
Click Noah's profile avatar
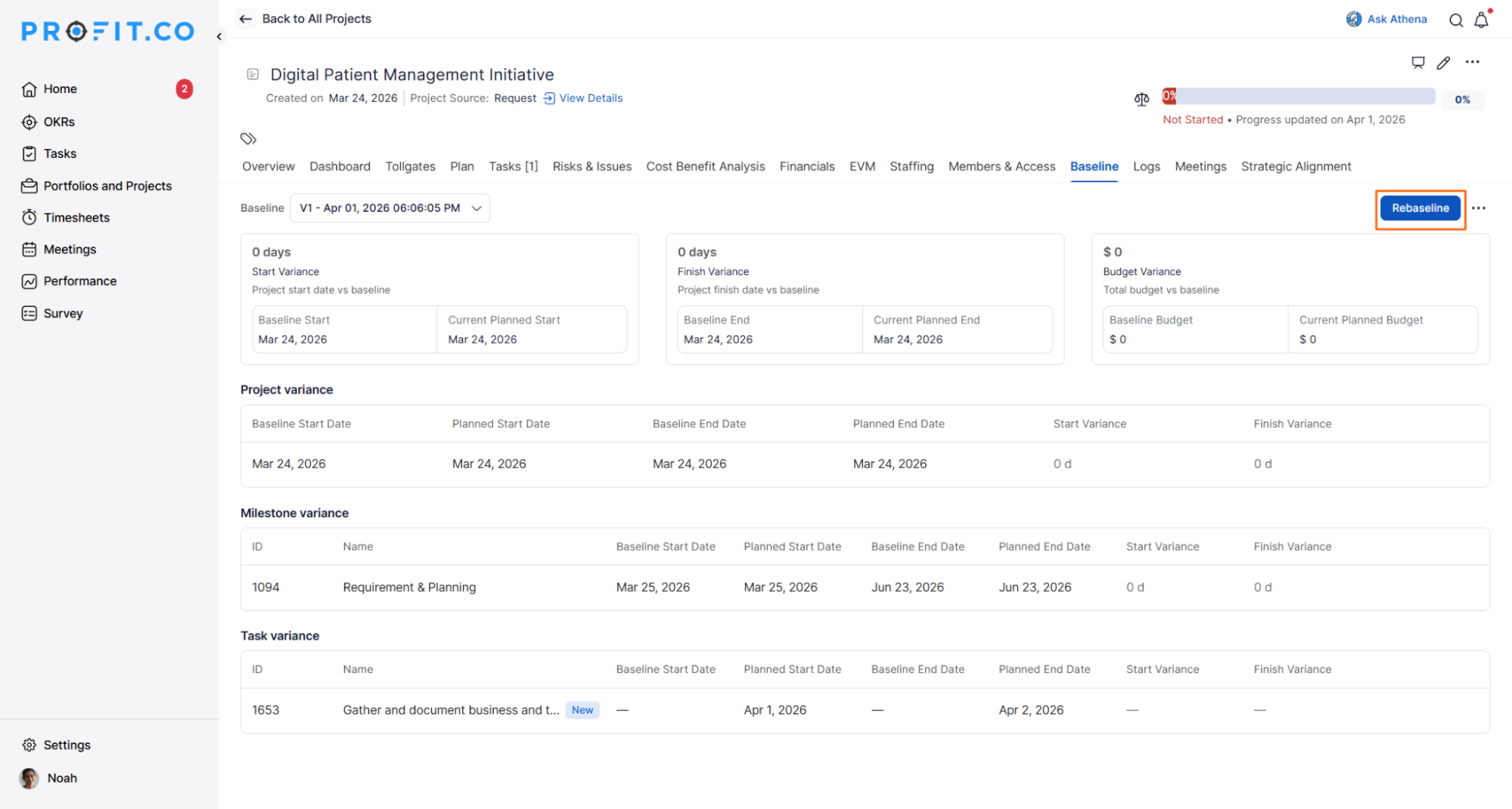[29, 778]
